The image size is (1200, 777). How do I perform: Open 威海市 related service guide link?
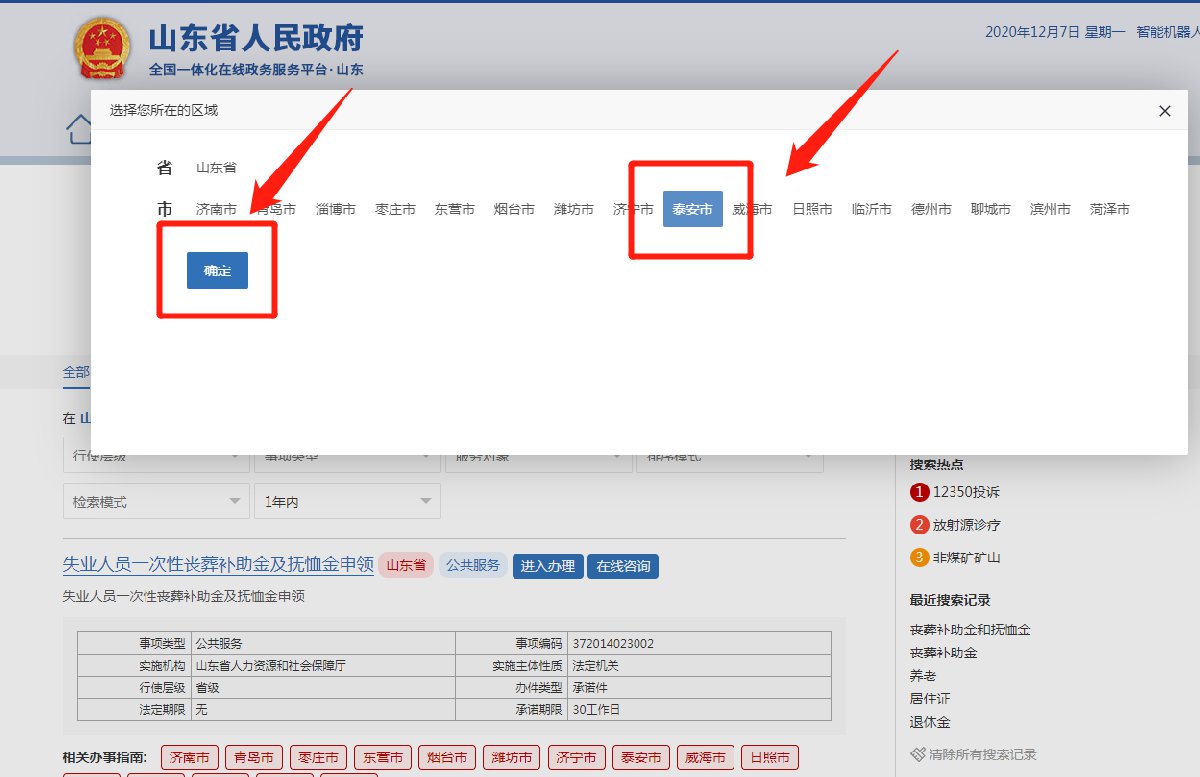click(x=706, y=758)
